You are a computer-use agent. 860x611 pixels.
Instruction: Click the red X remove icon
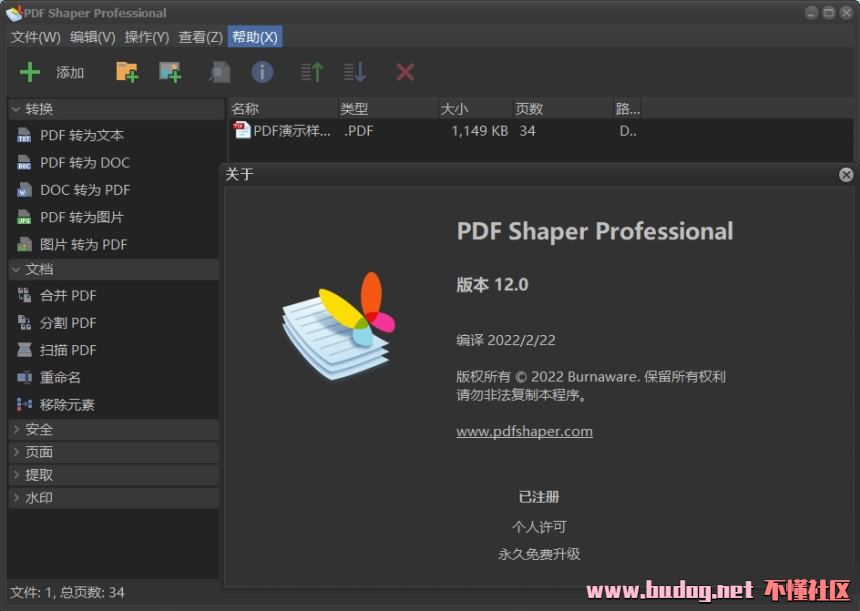[x=405, y=72]
